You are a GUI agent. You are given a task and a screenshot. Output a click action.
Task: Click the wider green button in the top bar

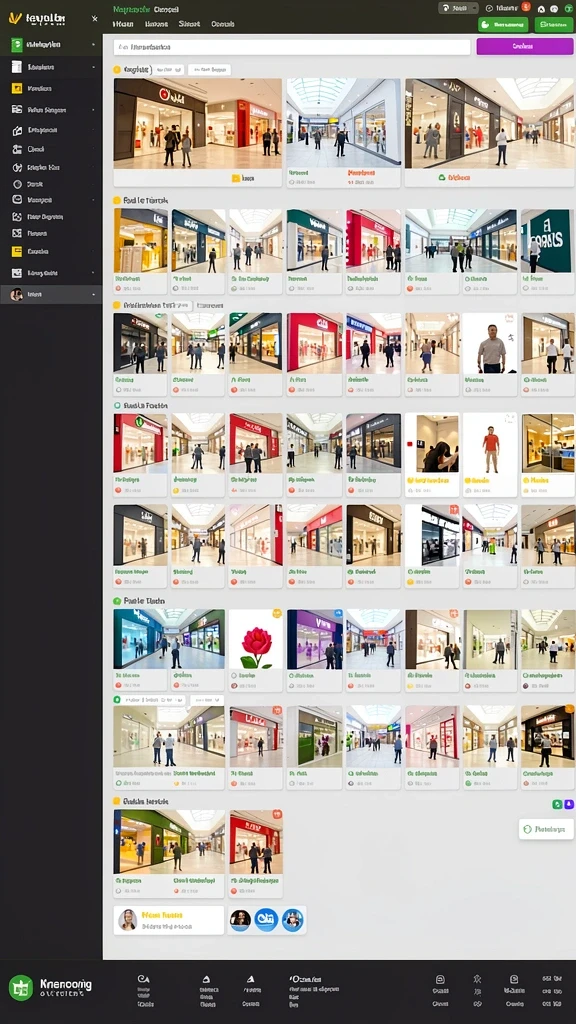click(x=503, y=25)
